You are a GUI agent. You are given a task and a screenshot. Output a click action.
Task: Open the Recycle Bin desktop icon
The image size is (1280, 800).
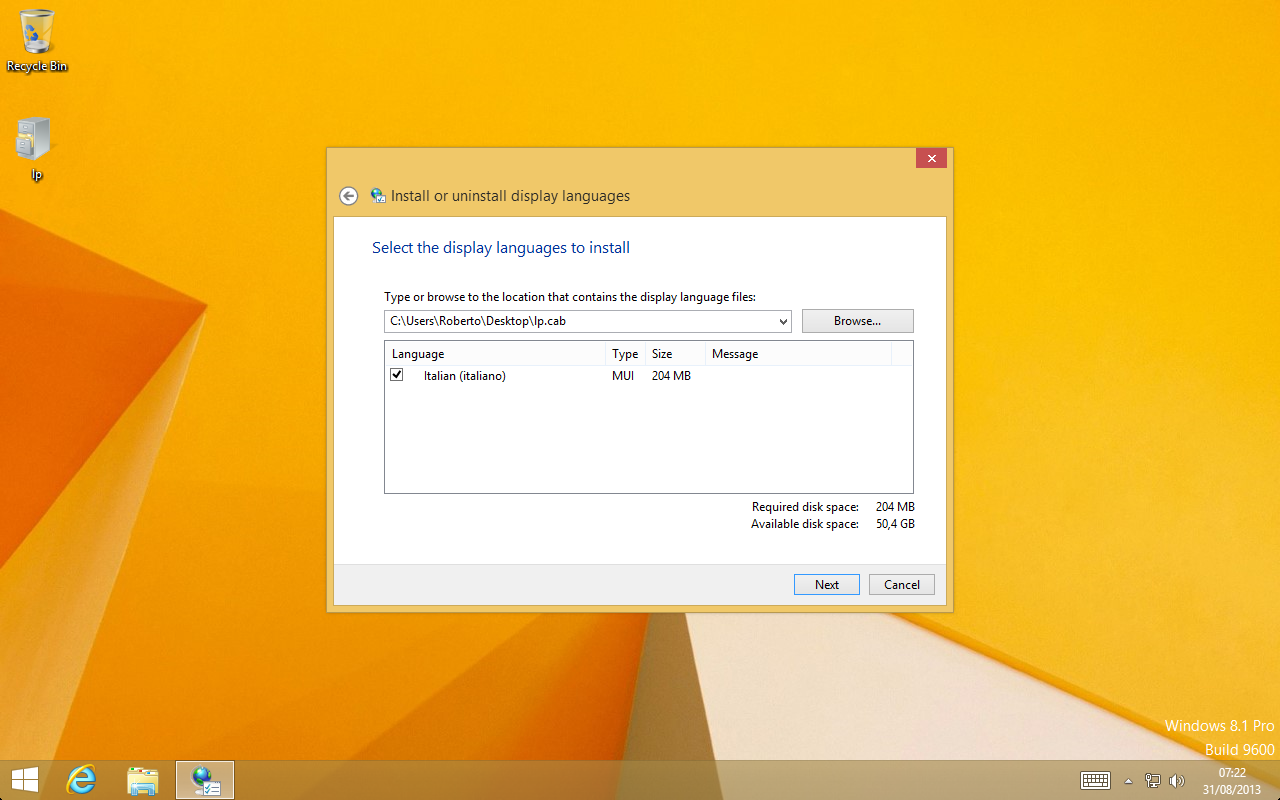pyautogui.click(x=37, y=42)
